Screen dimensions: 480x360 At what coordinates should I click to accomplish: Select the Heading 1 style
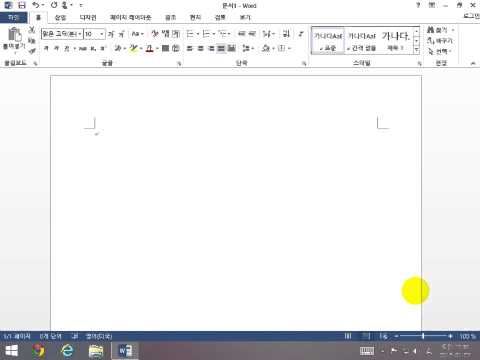pos(395,41)
